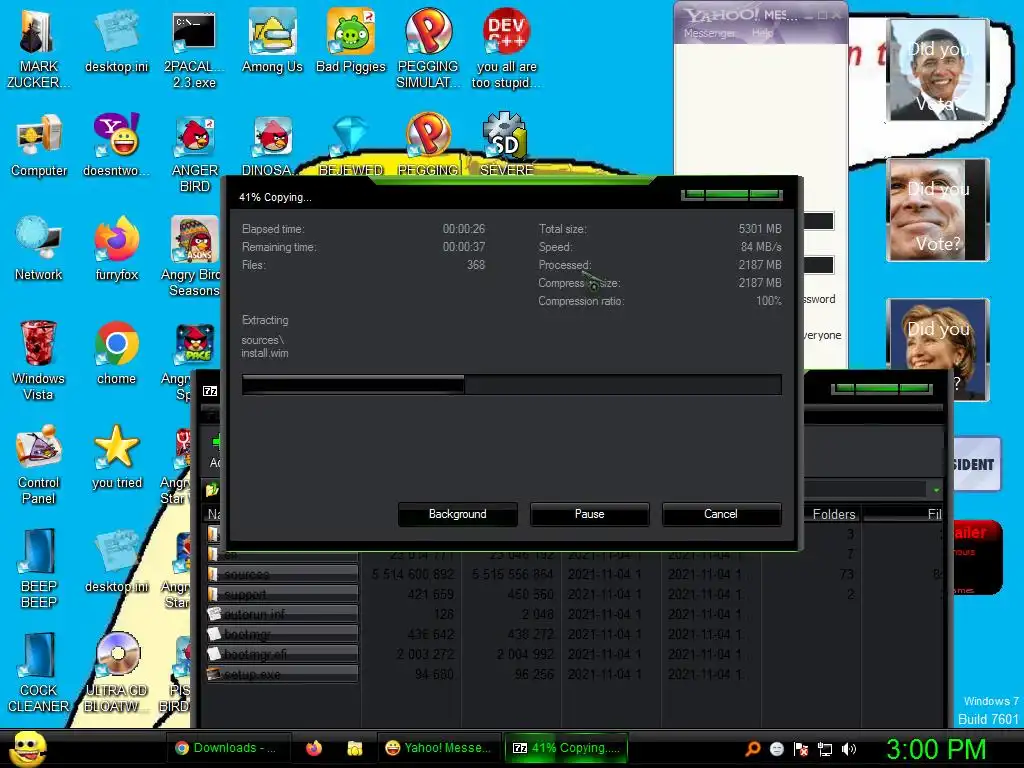Switch to the 41% Copying taskbar item

coord(566,748)
